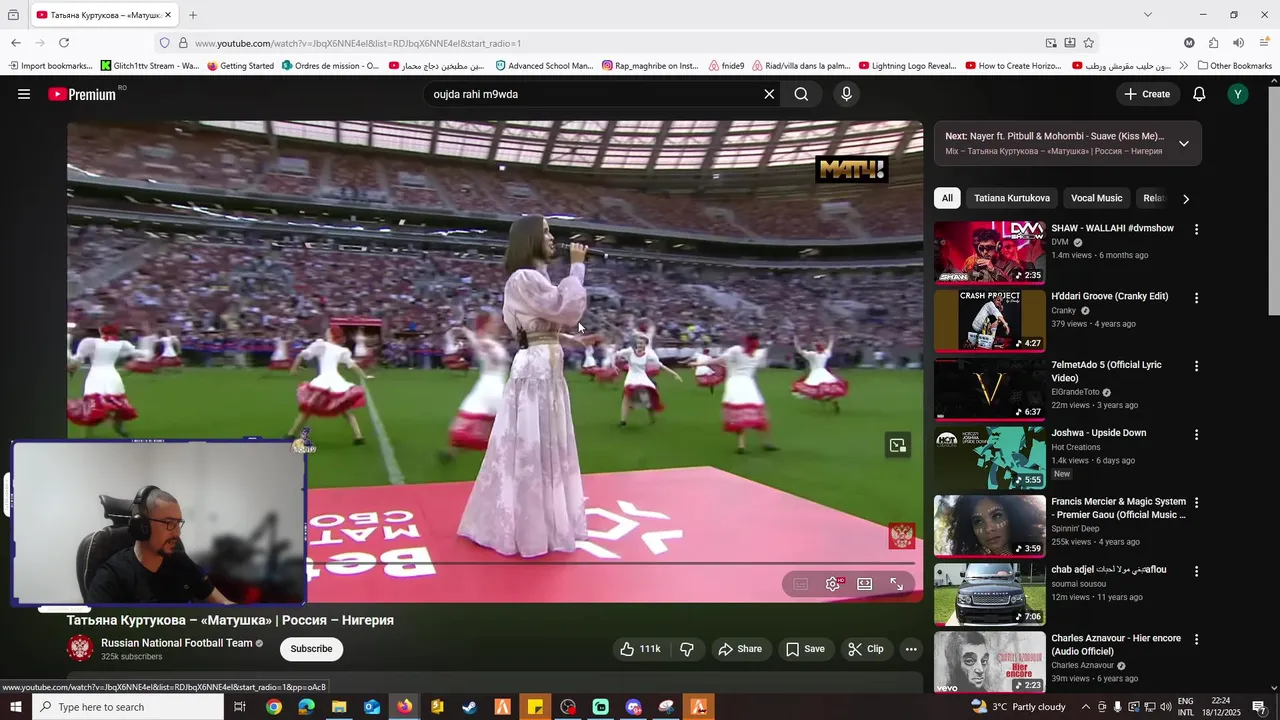Screen dimensions: 1280x720
Task: Open Chrome from the taskbar
Action: click(273, 707)
